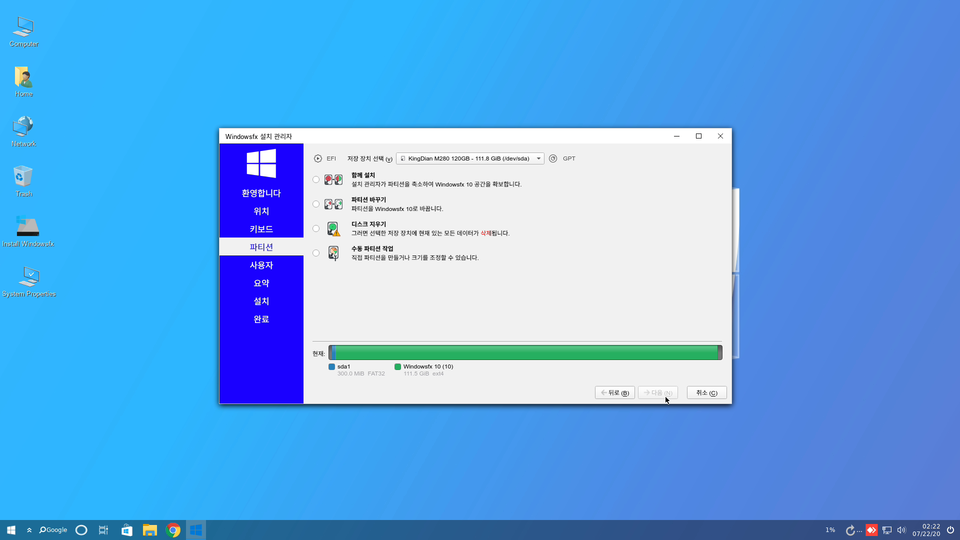This screenshot has width=960, height=540.
Task: Select the '파티션' partition step
Action: coord(261,247)
